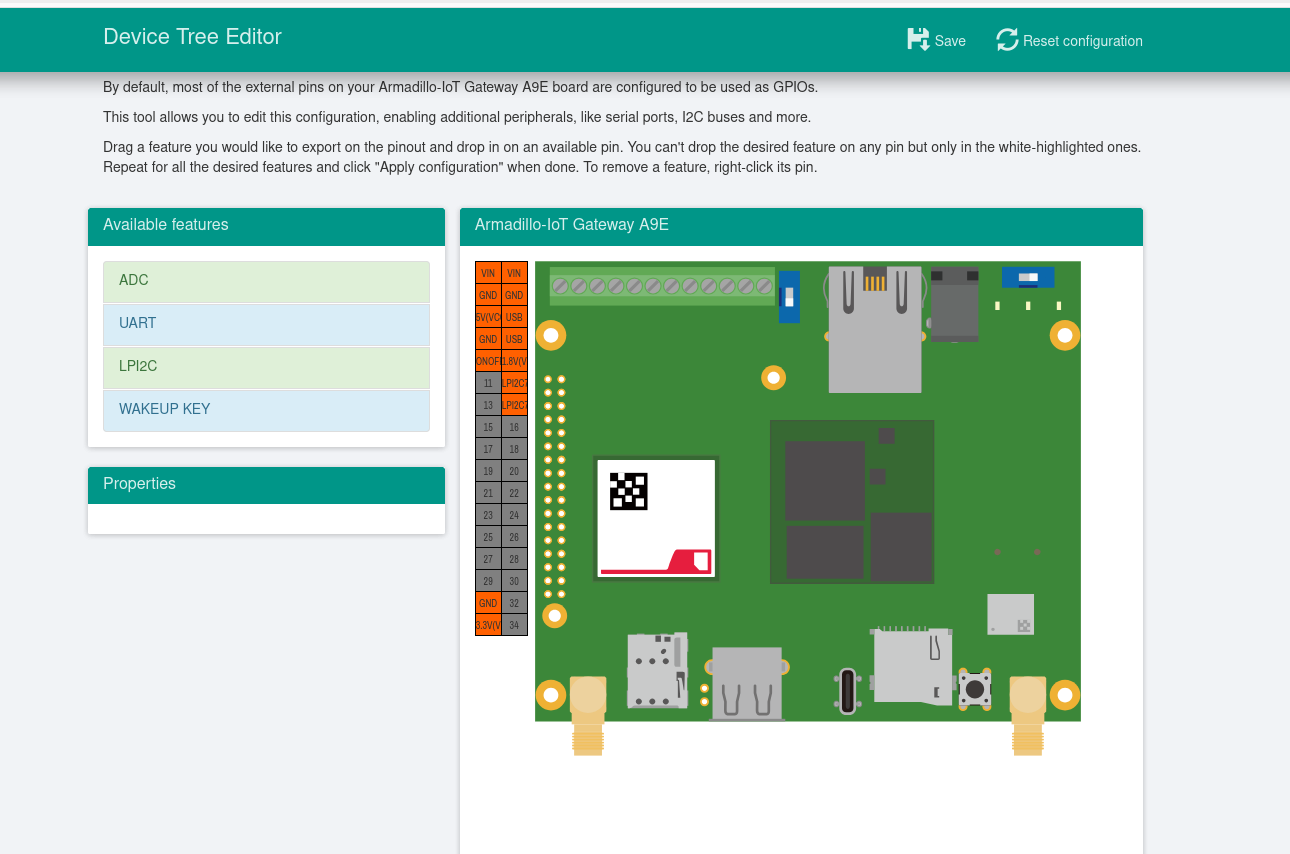Select the UART feature
The width and height of the screenshot is (1290, 854).
[266, 324]
